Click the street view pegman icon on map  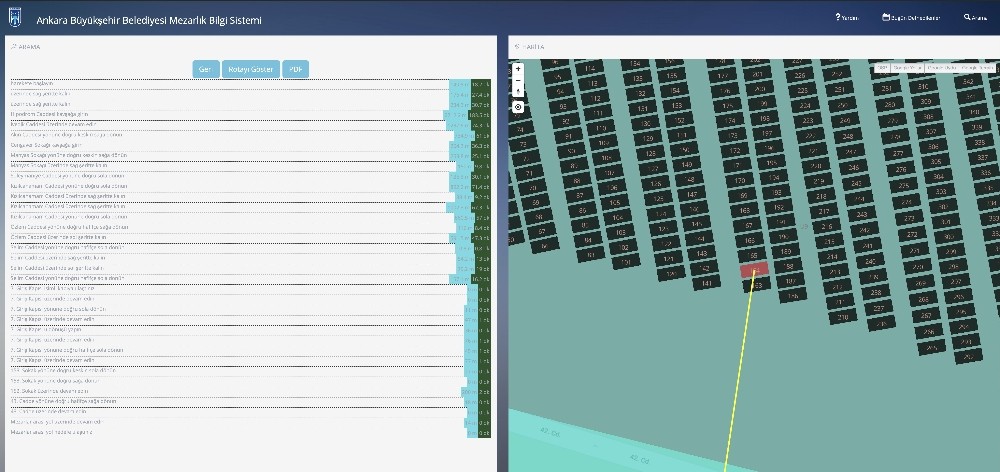pyautogui.click(x=518, y=92)
